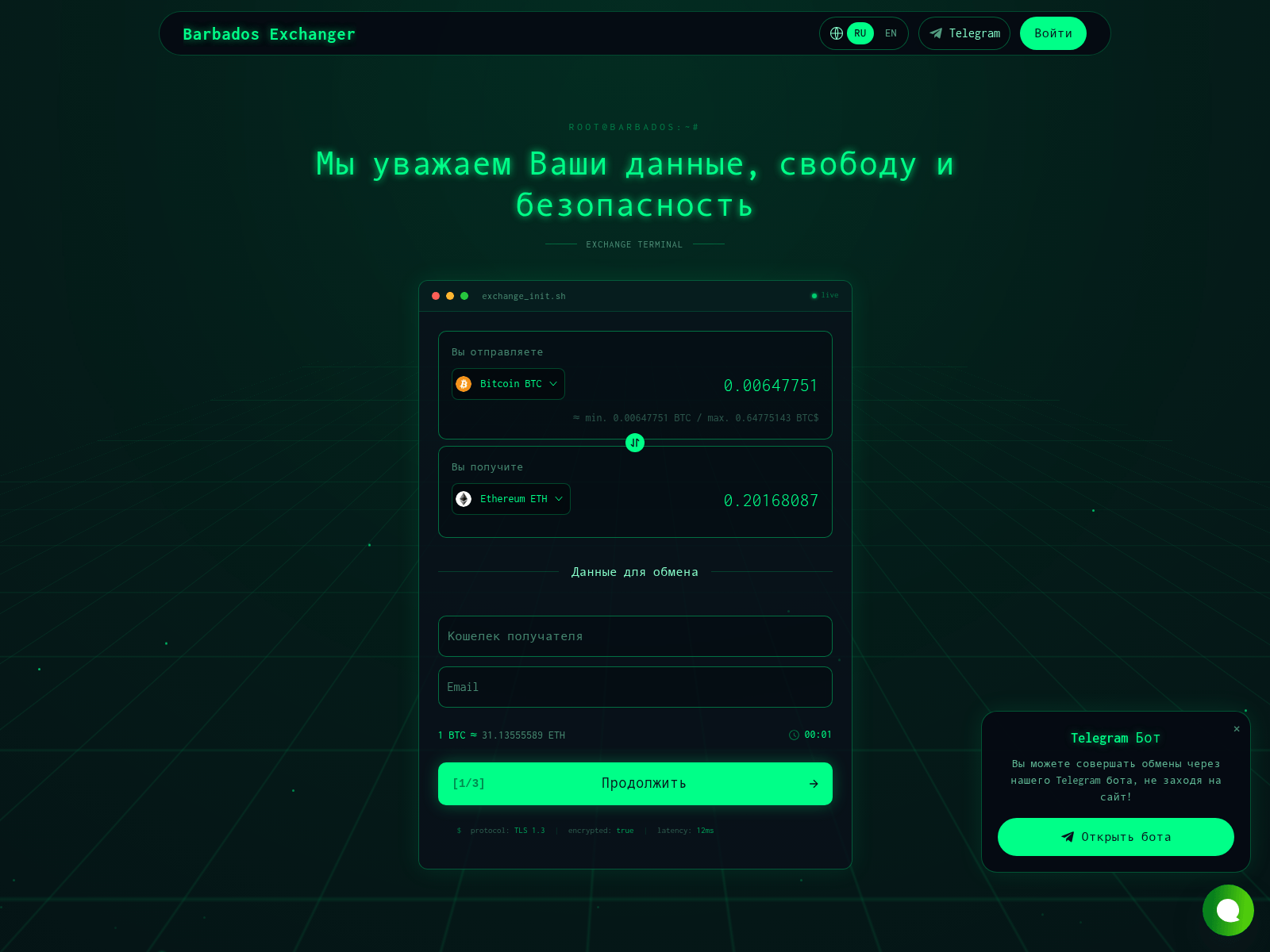The height and width of the screenshot is (952, 1270).
Task: Click the paper plane icon in header
Action: [936, 33]
